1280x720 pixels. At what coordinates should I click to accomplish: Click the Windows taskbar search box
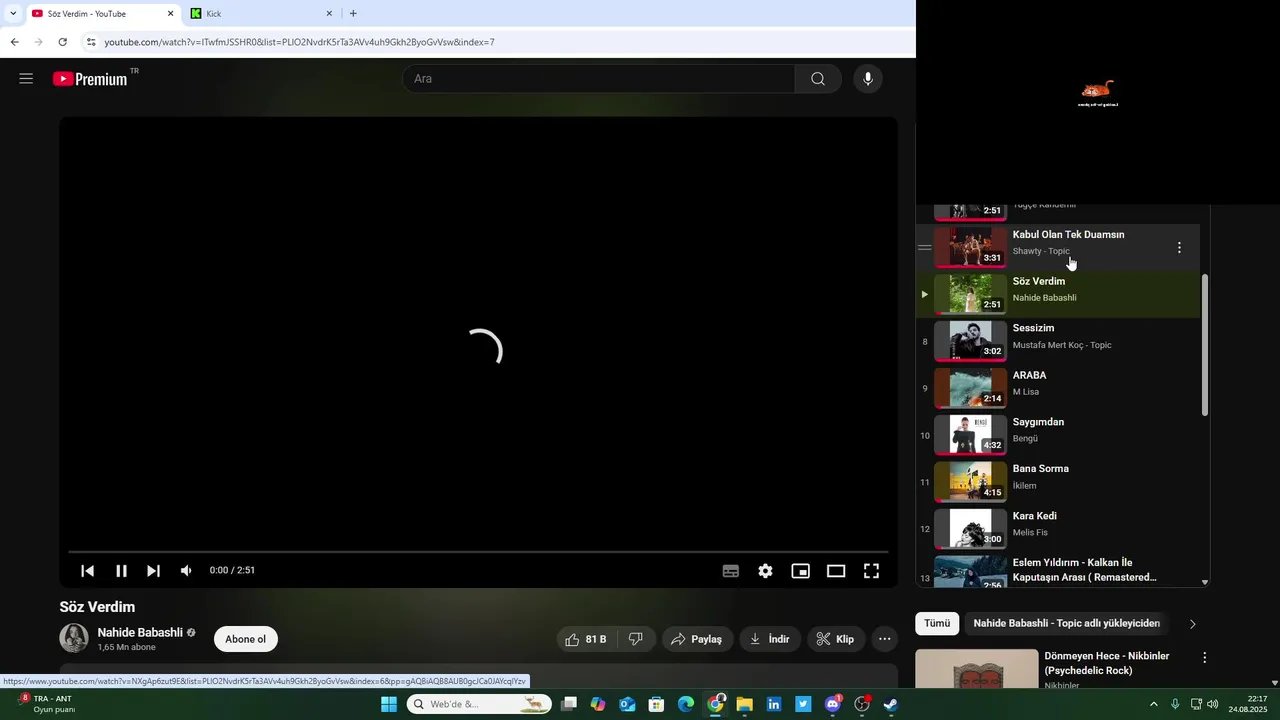click(480, 704)
